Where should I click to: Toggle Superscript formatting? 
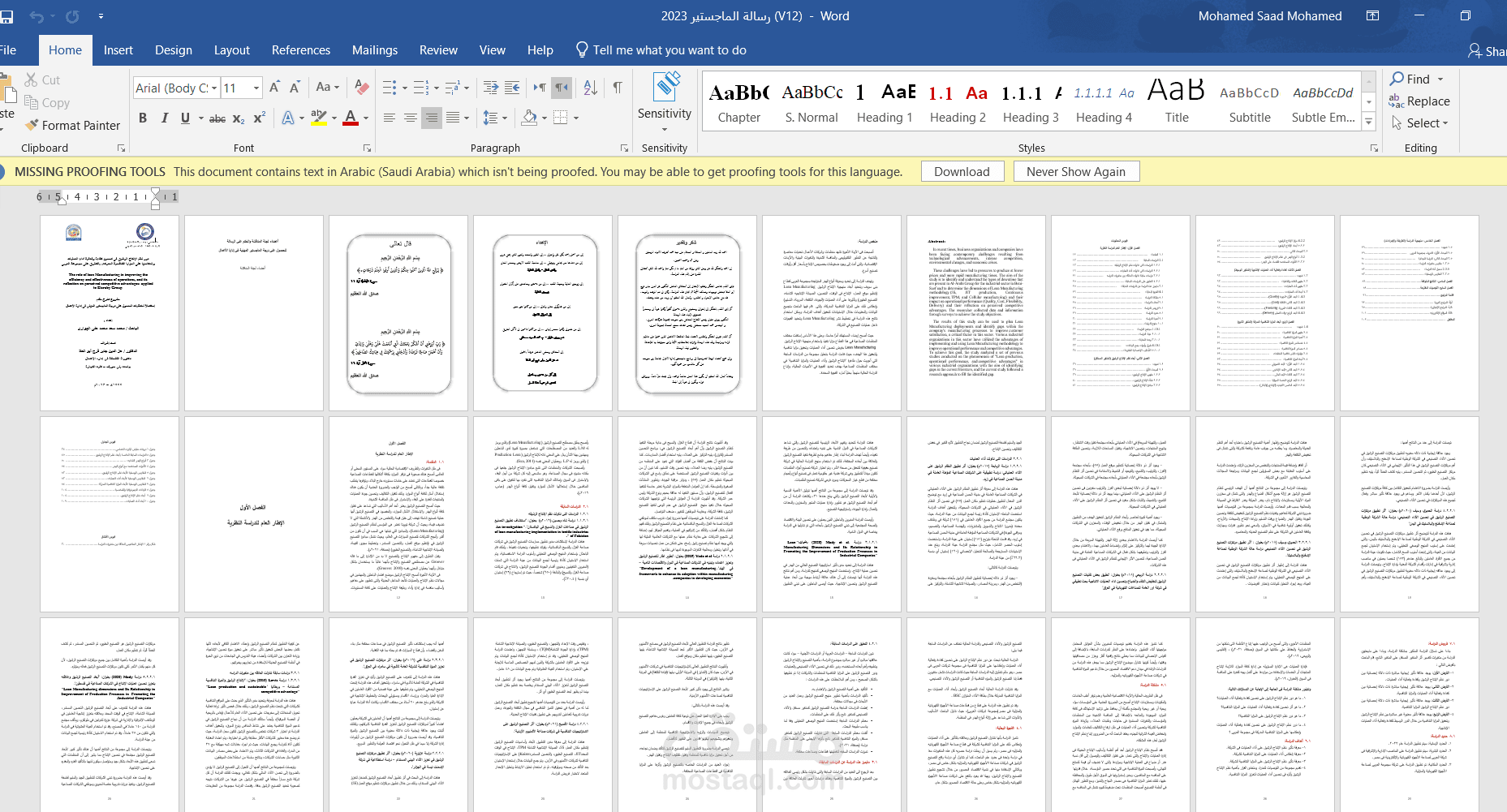pos(259,118)
